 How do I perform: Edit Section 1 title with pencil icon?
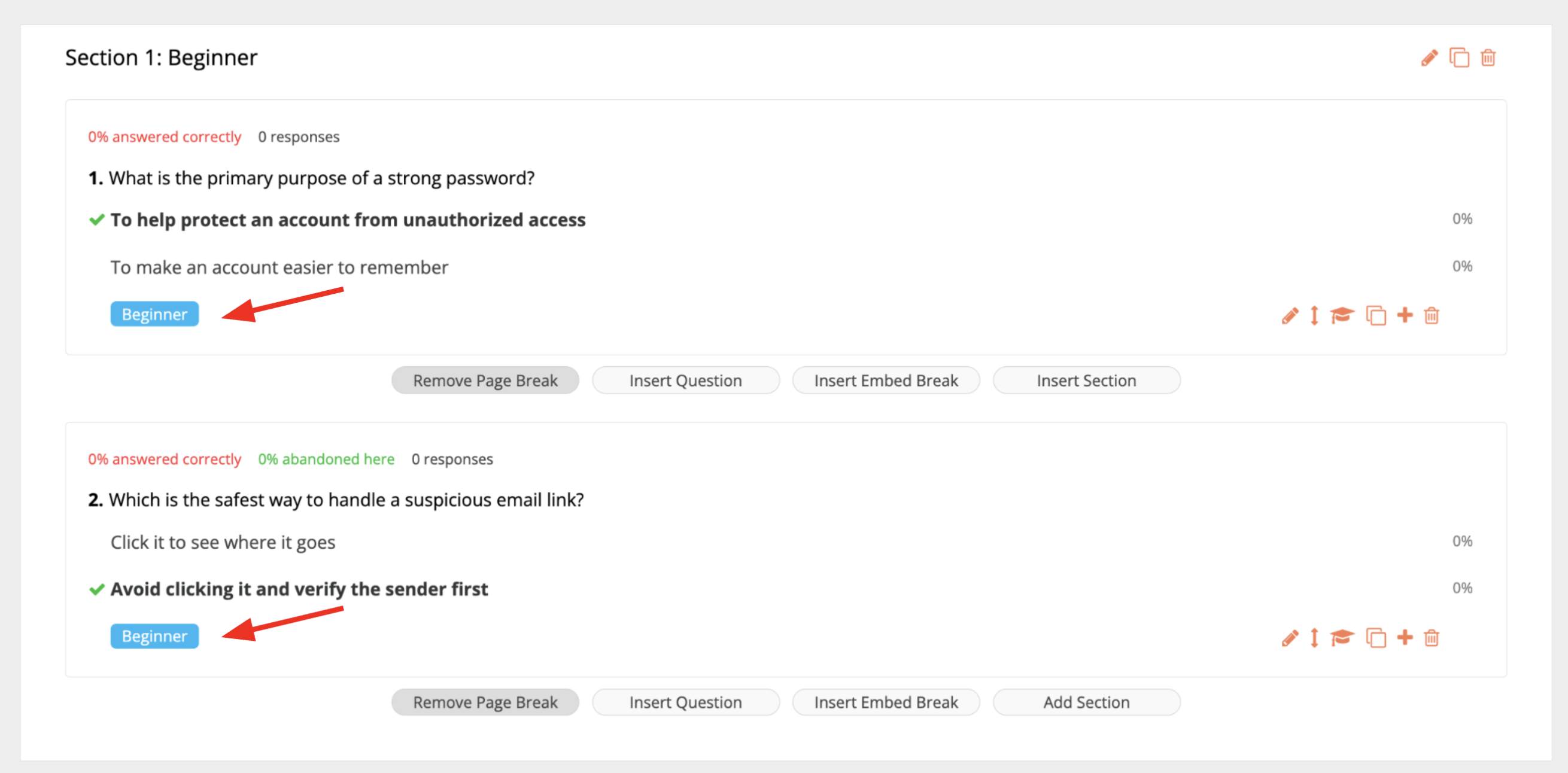click(1429, 58)
